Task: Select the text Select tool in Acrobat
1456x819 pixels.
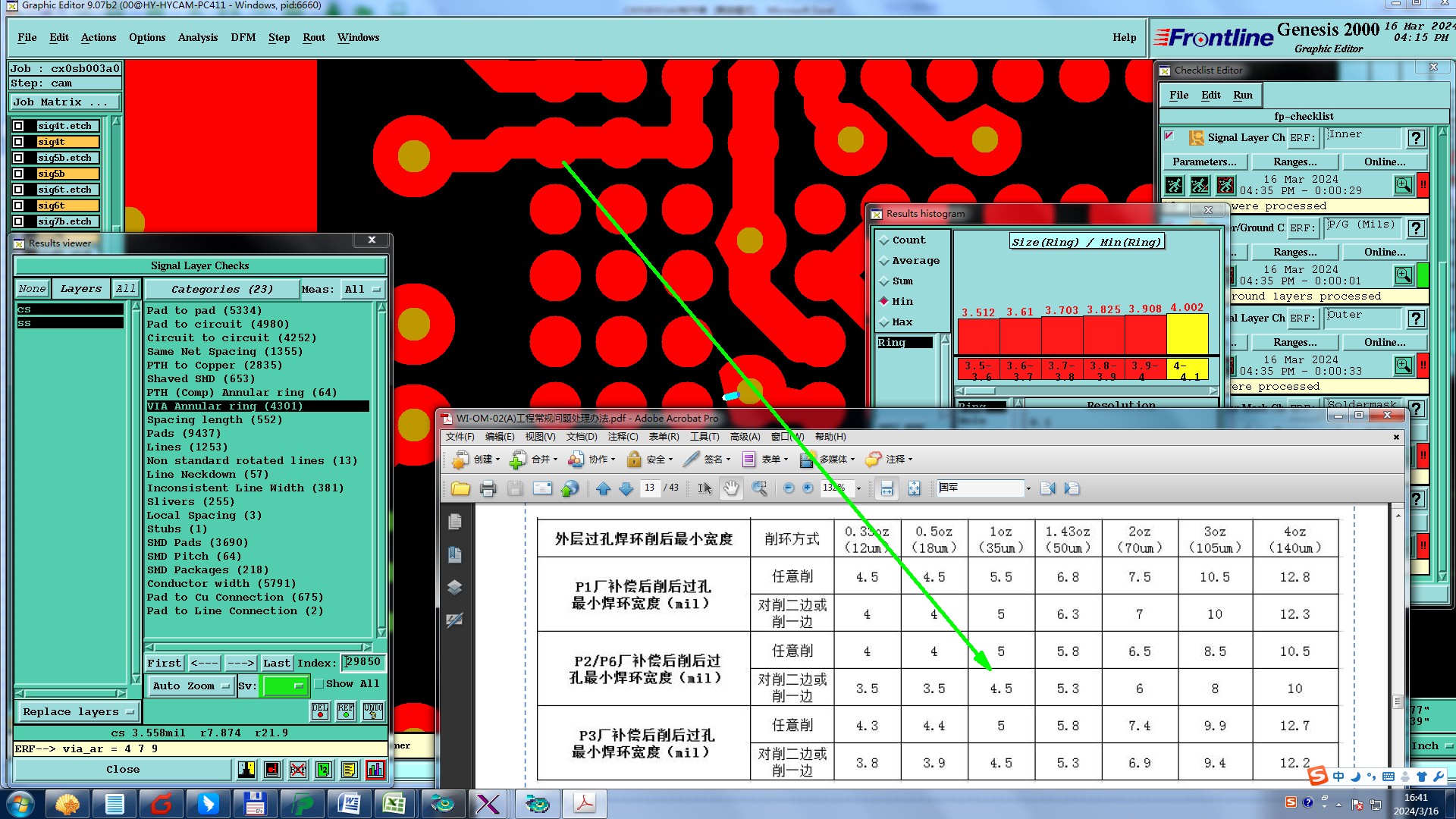Action: click(x=704, y=488)
